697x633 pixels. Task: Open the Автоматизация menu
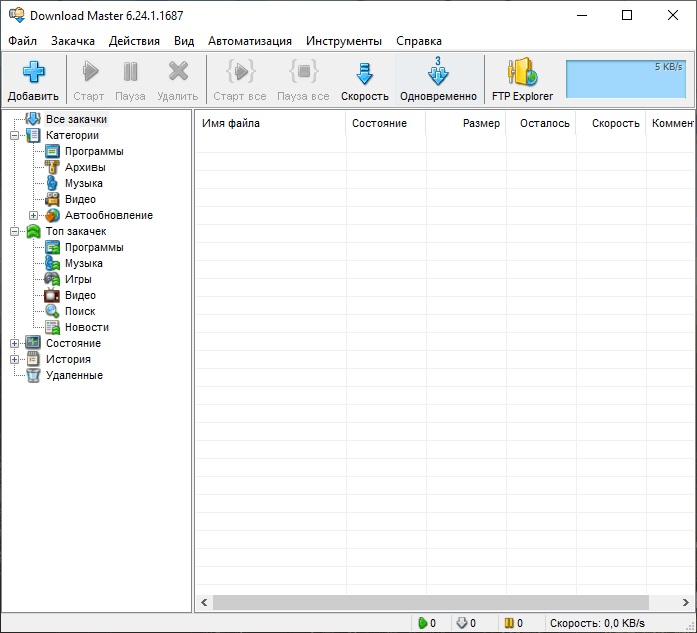(250, 41)
